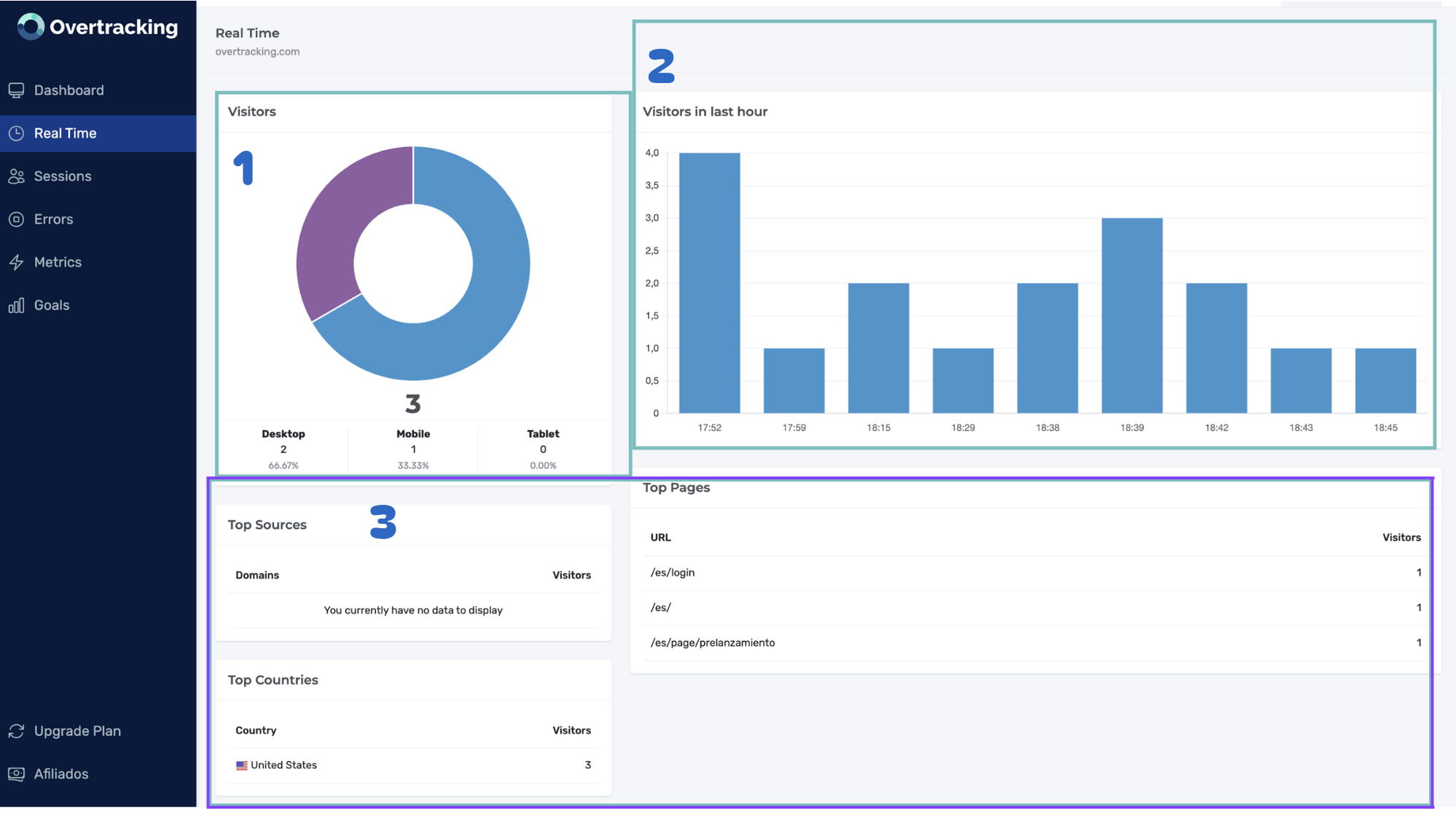Click the /es/page/prelanzamiento URL
1456x813 pixels.
point(713,643)
